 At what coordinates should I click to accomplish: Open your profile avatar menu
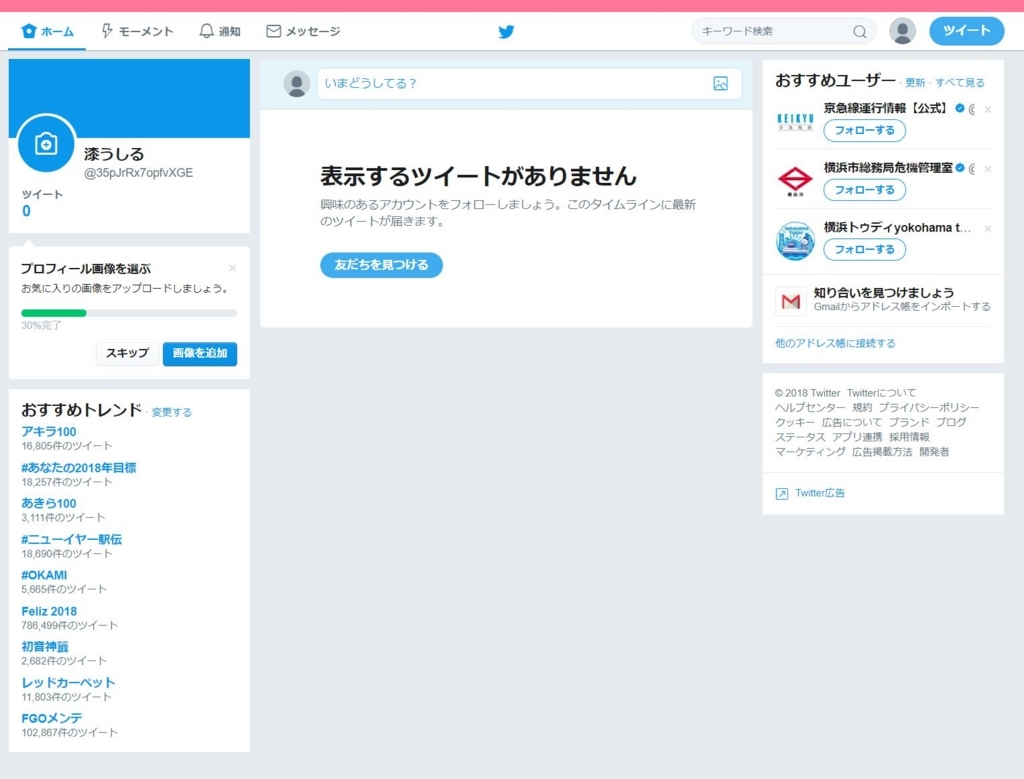[x=902, y=31]
